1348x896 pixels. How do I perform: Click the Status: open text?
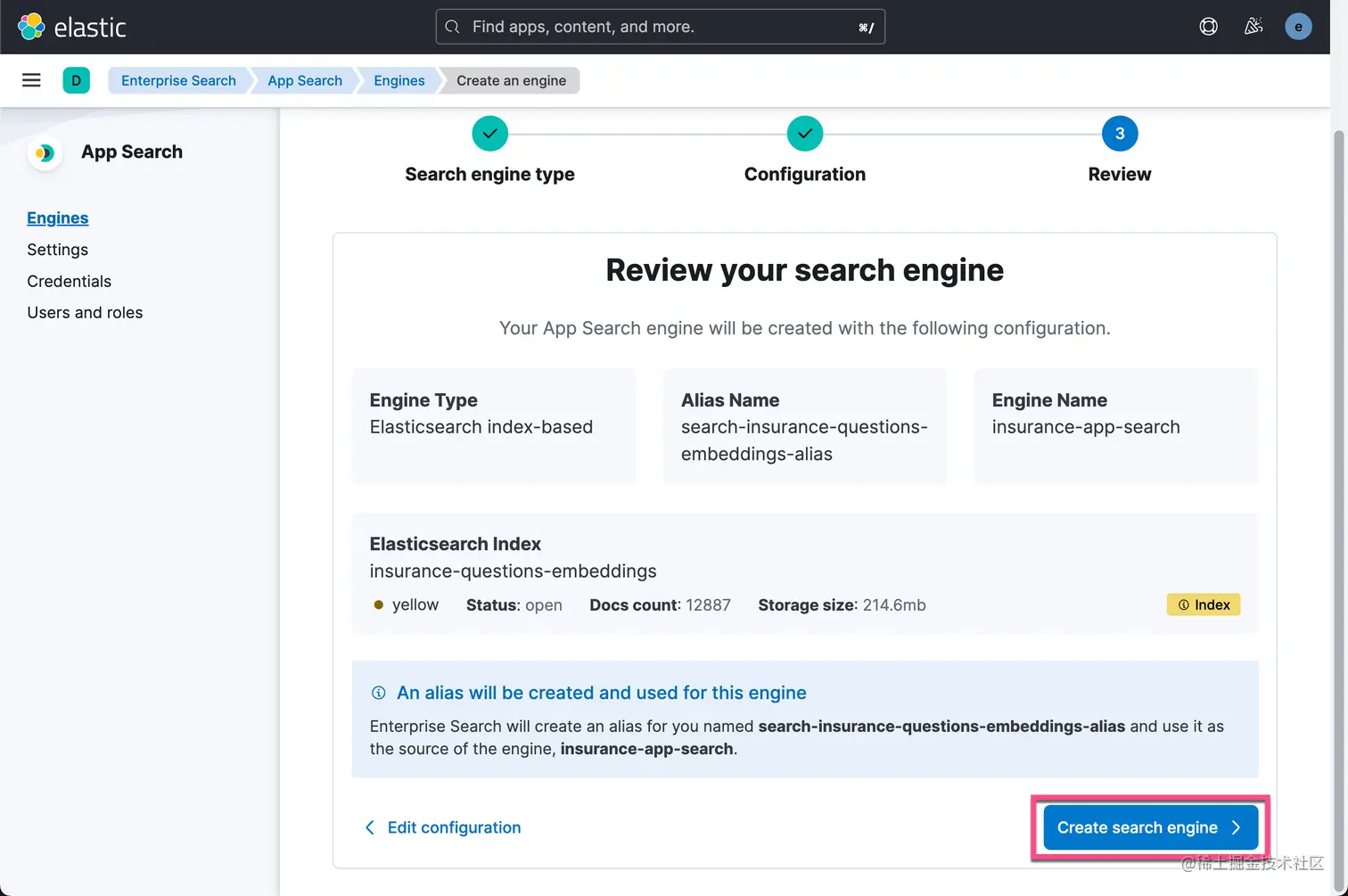coord(514,604)
